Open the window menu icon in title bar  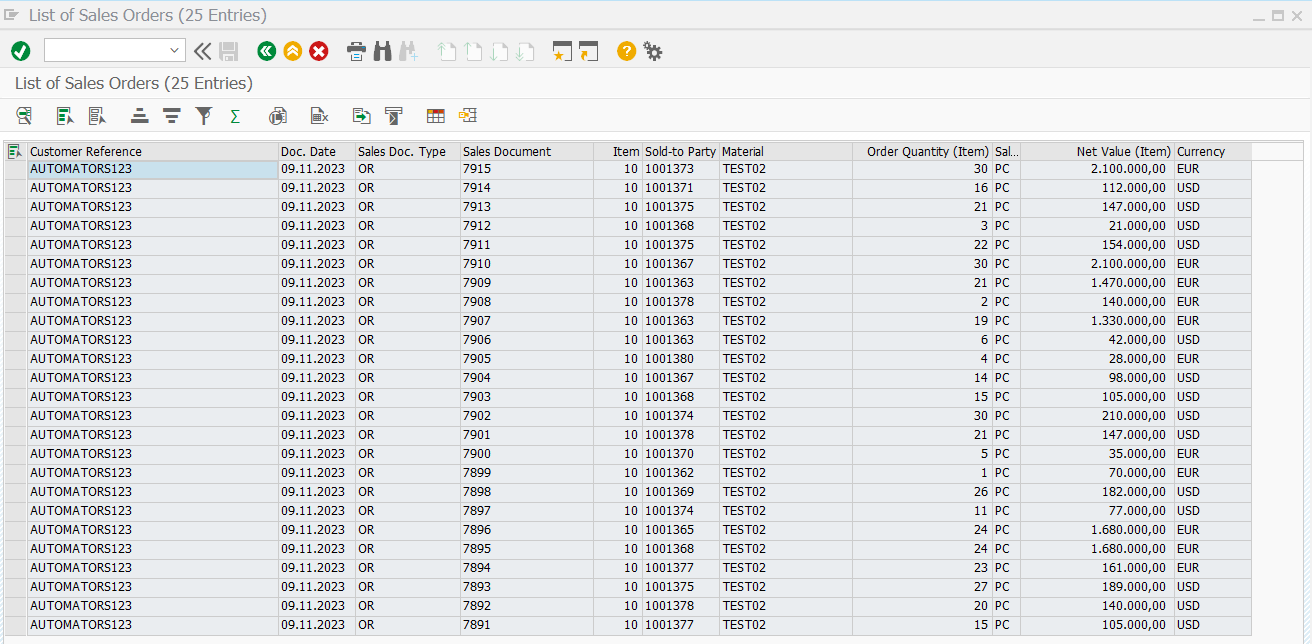click(x=12, y=15)
